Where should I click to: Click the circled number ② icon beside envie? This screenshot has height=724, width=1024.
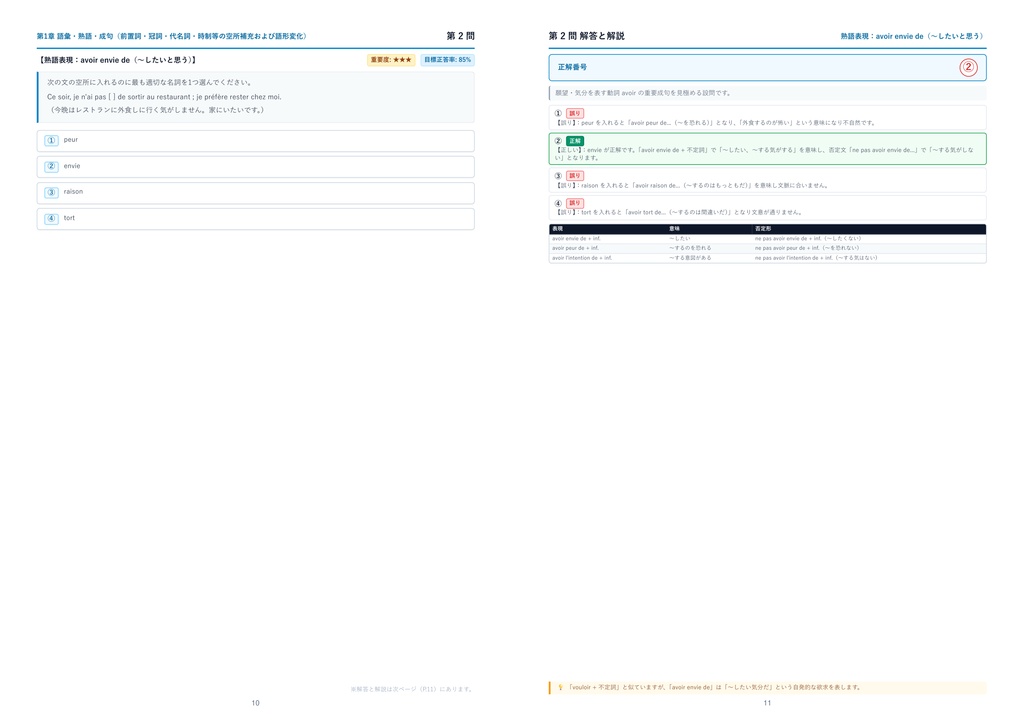51,166
